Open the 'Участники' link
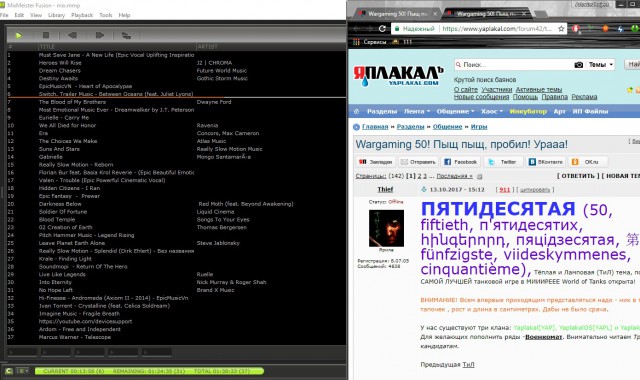640x380 pixels. pos(496,89)
